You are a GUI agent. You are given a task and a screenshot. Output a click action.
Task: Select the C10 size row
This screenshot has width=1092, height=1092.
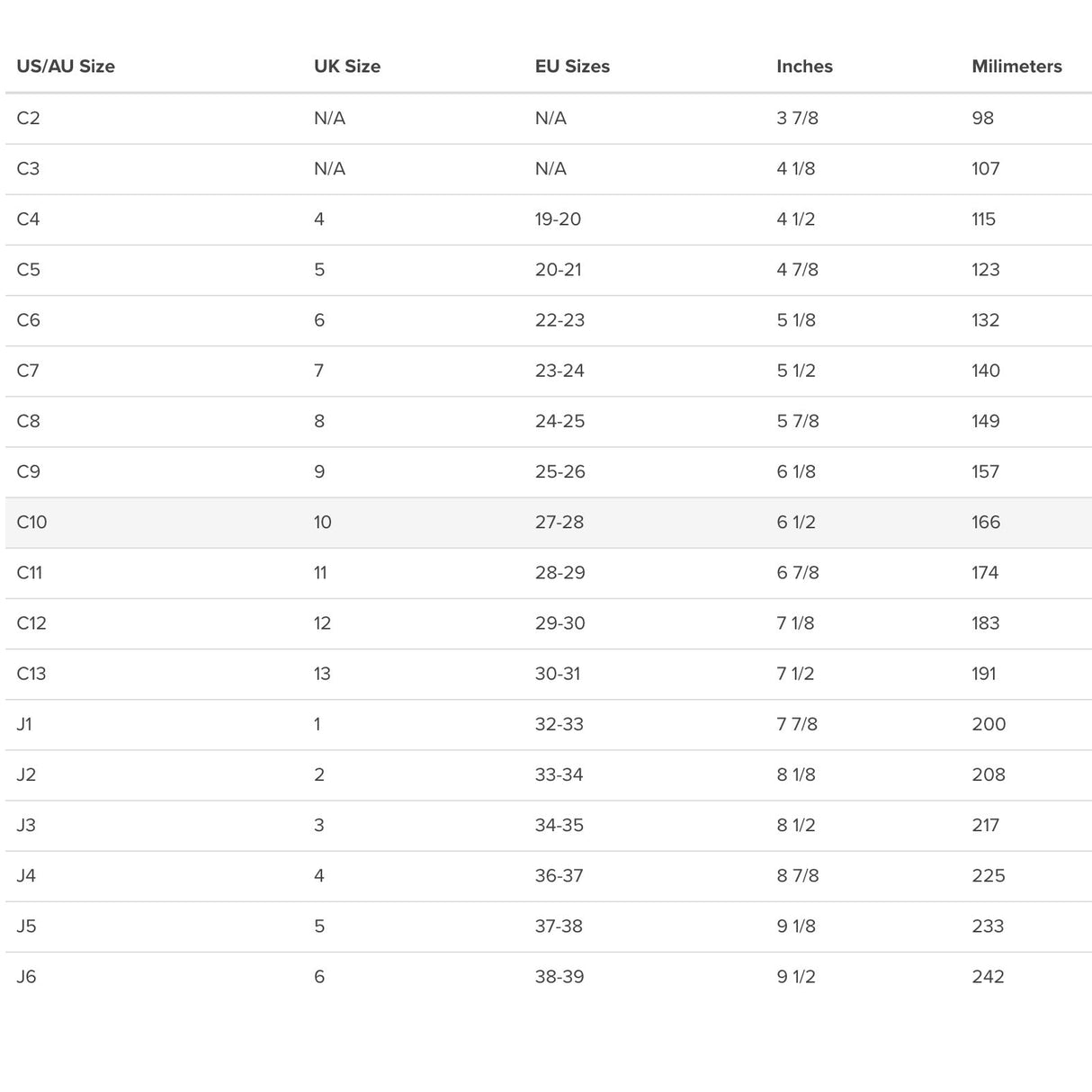[548, 523]
